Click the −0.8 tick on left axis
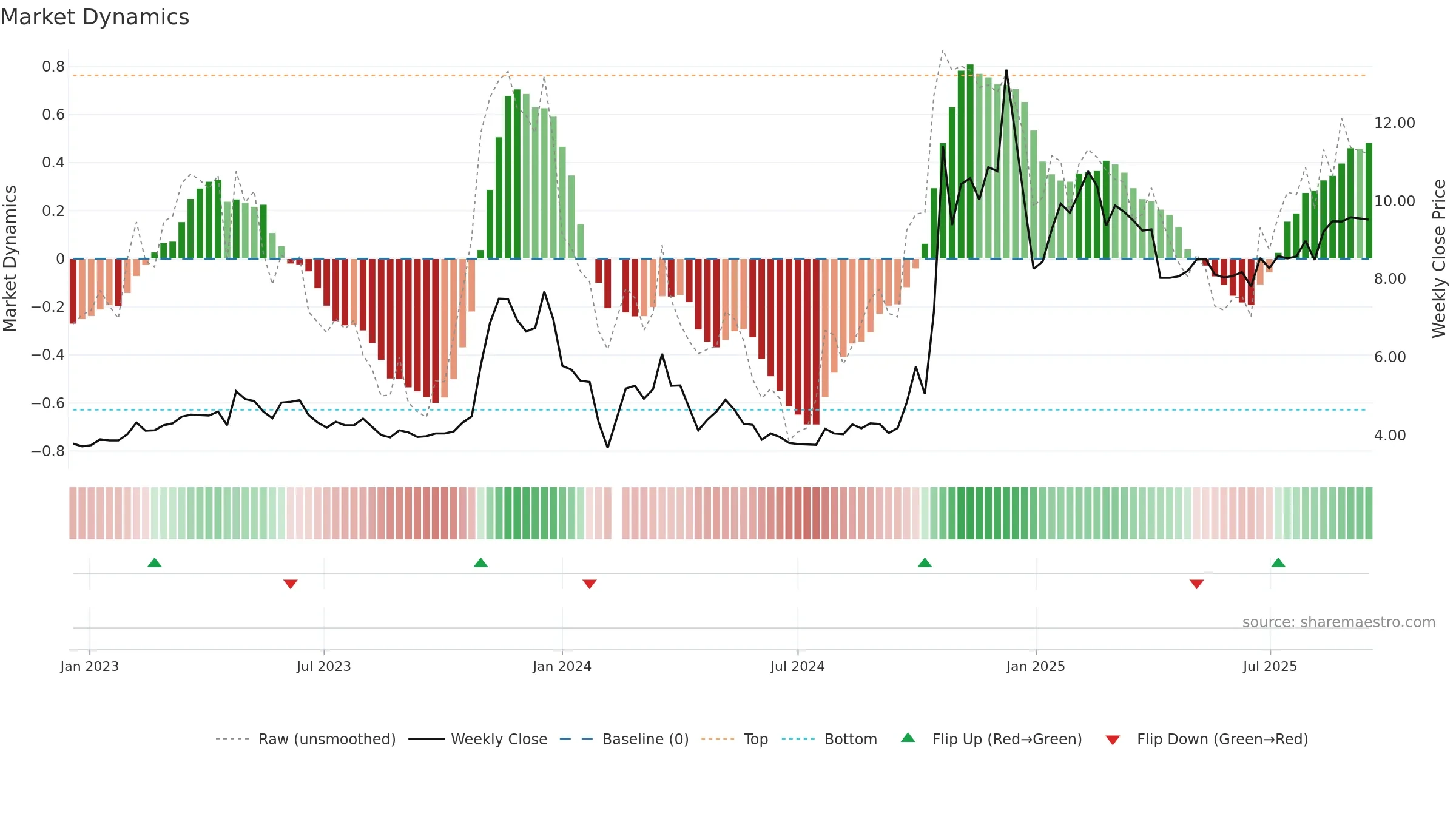This screenshot has height=819, width=1456. (x=48, y=451)
